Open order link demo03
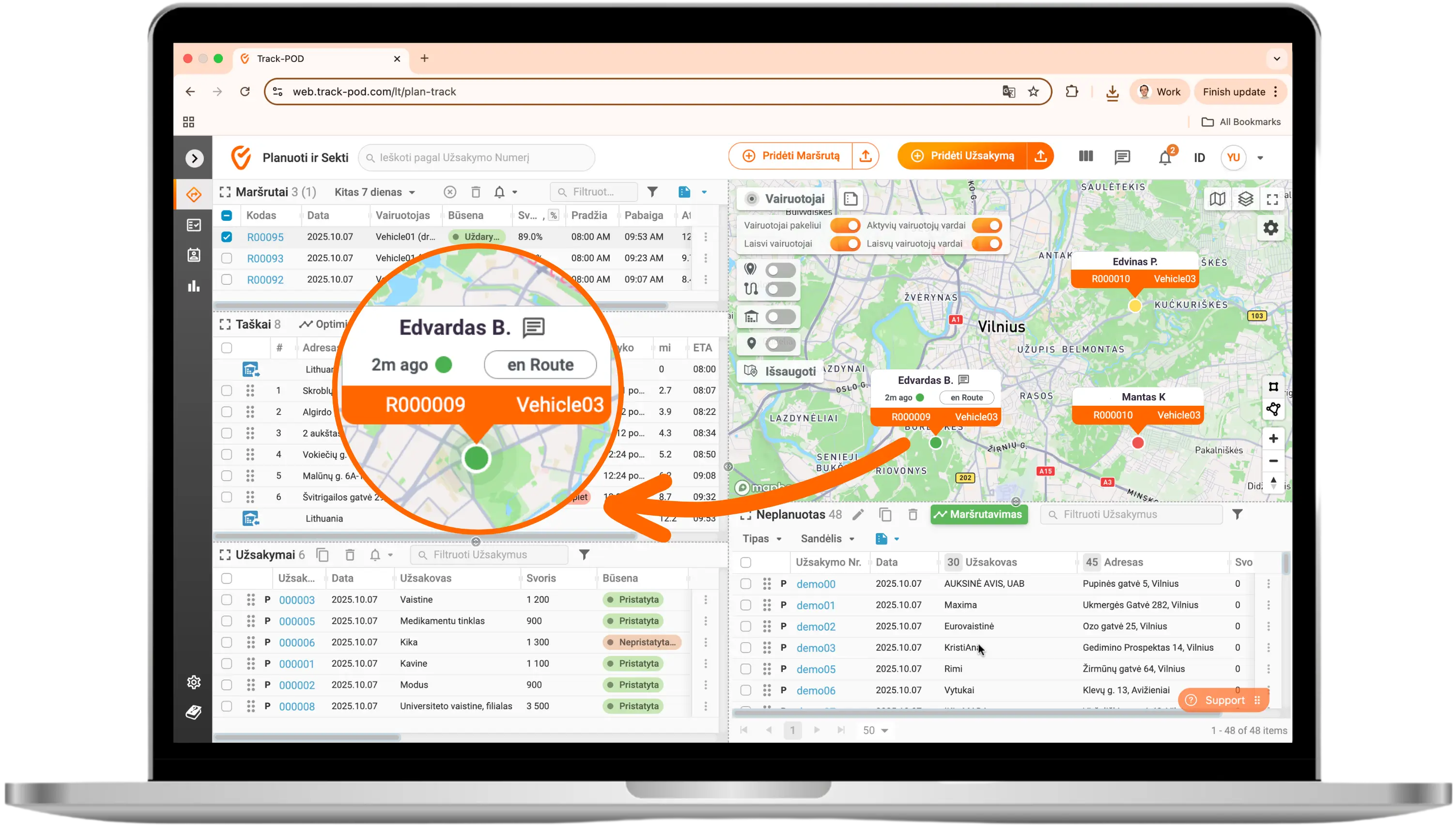Screen dimensions: 1456x825 pos(816,648)
